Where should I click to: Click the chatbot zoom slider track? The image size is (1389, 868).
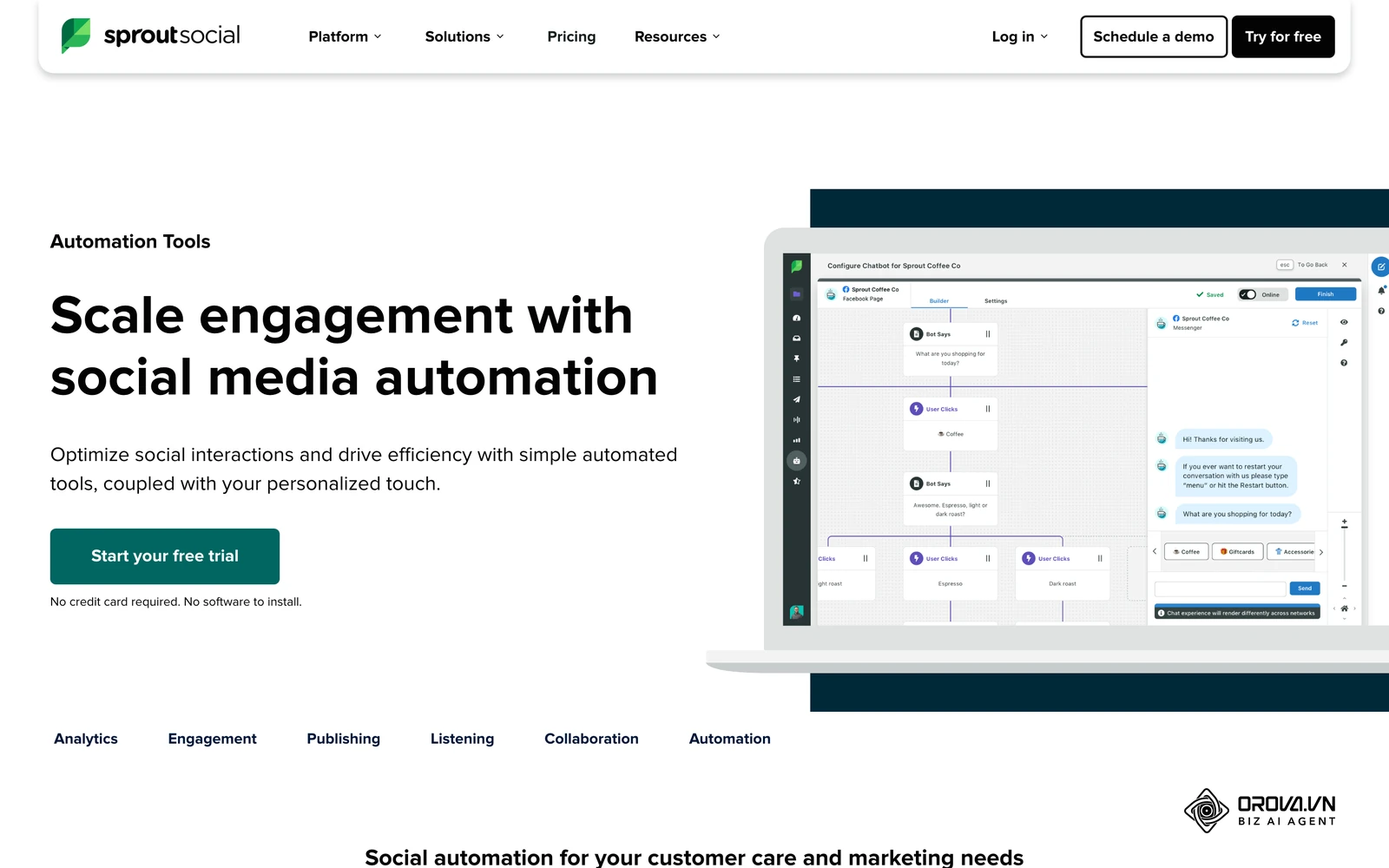[x=1345, y=556]
